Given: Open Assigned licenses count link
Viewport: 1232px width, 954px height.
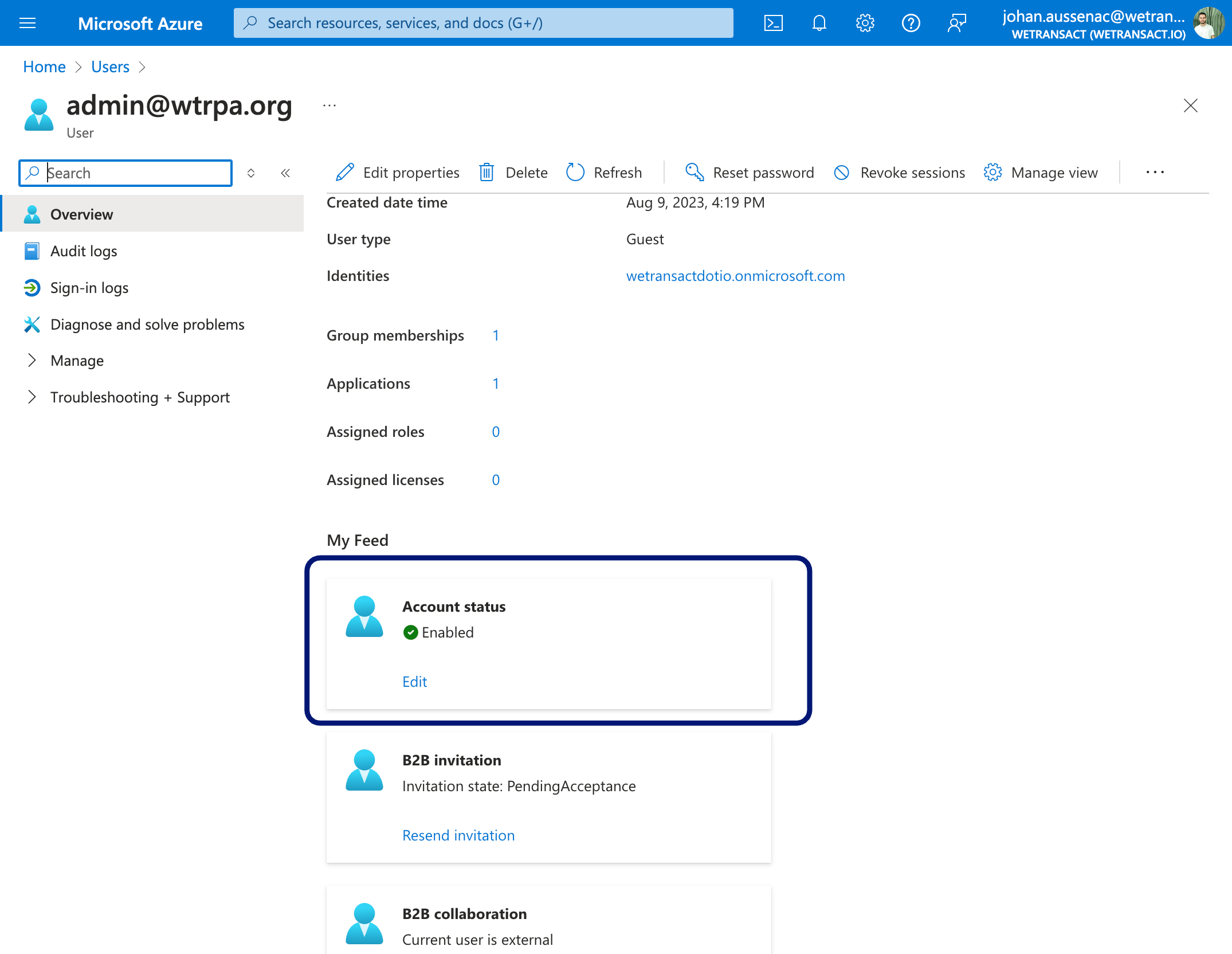Looking at the screenshot, I should (495, 480).
